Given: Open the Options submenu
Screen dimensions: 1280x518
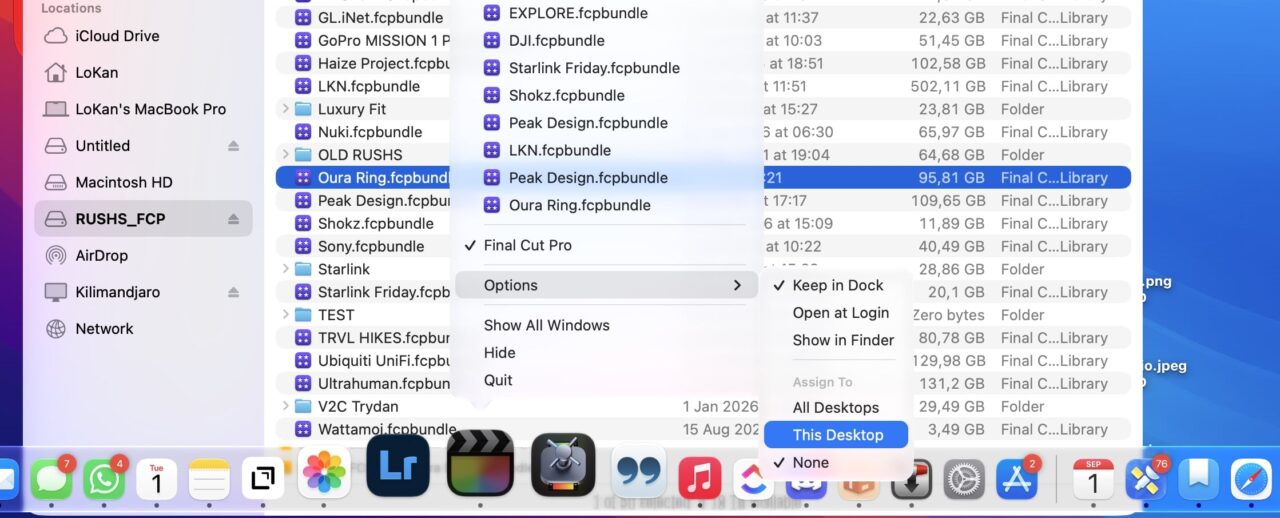Looking at the screenshot, I should coord(605,285).
